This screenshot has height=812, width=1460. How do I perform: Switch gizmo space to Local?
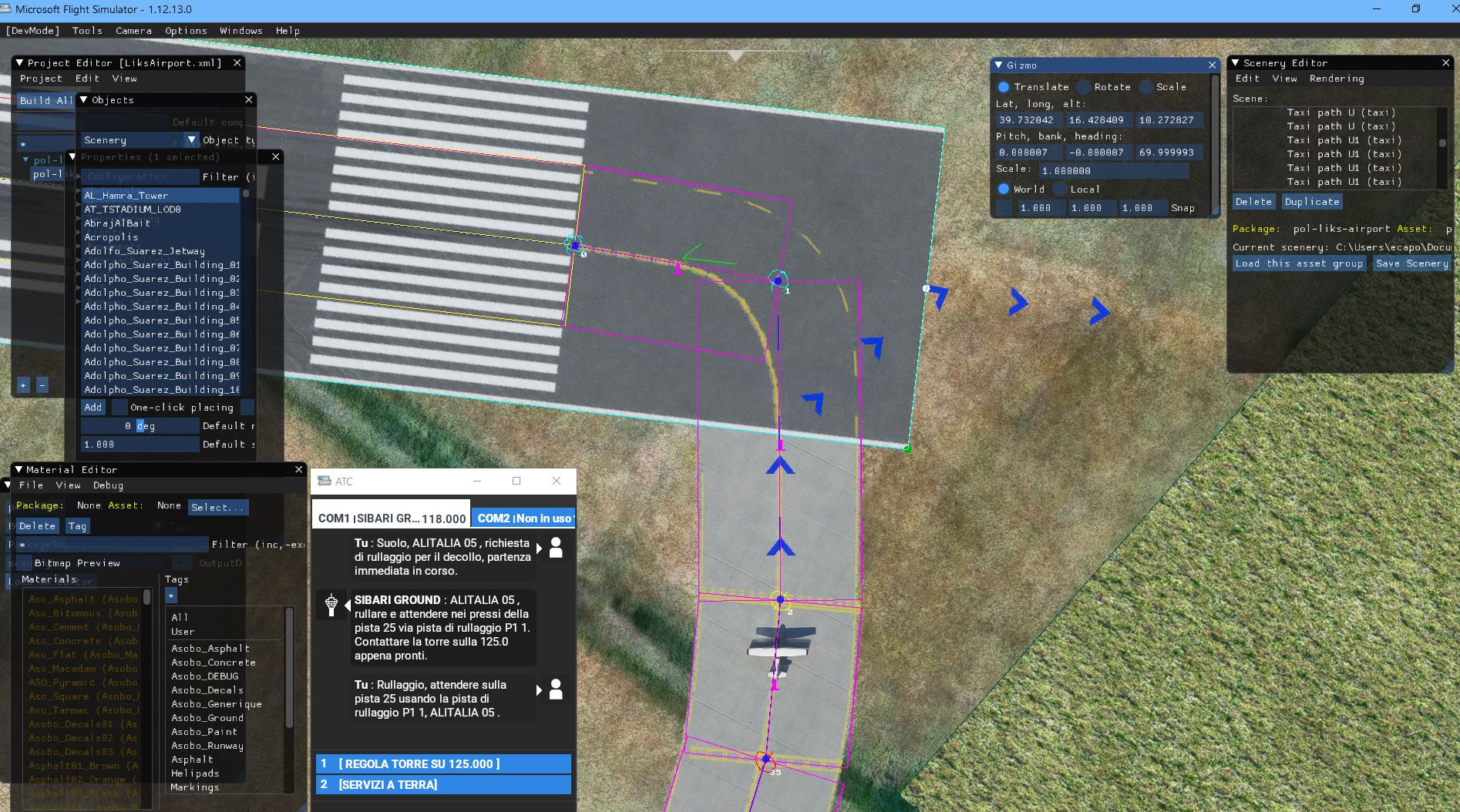point(1060,189)
